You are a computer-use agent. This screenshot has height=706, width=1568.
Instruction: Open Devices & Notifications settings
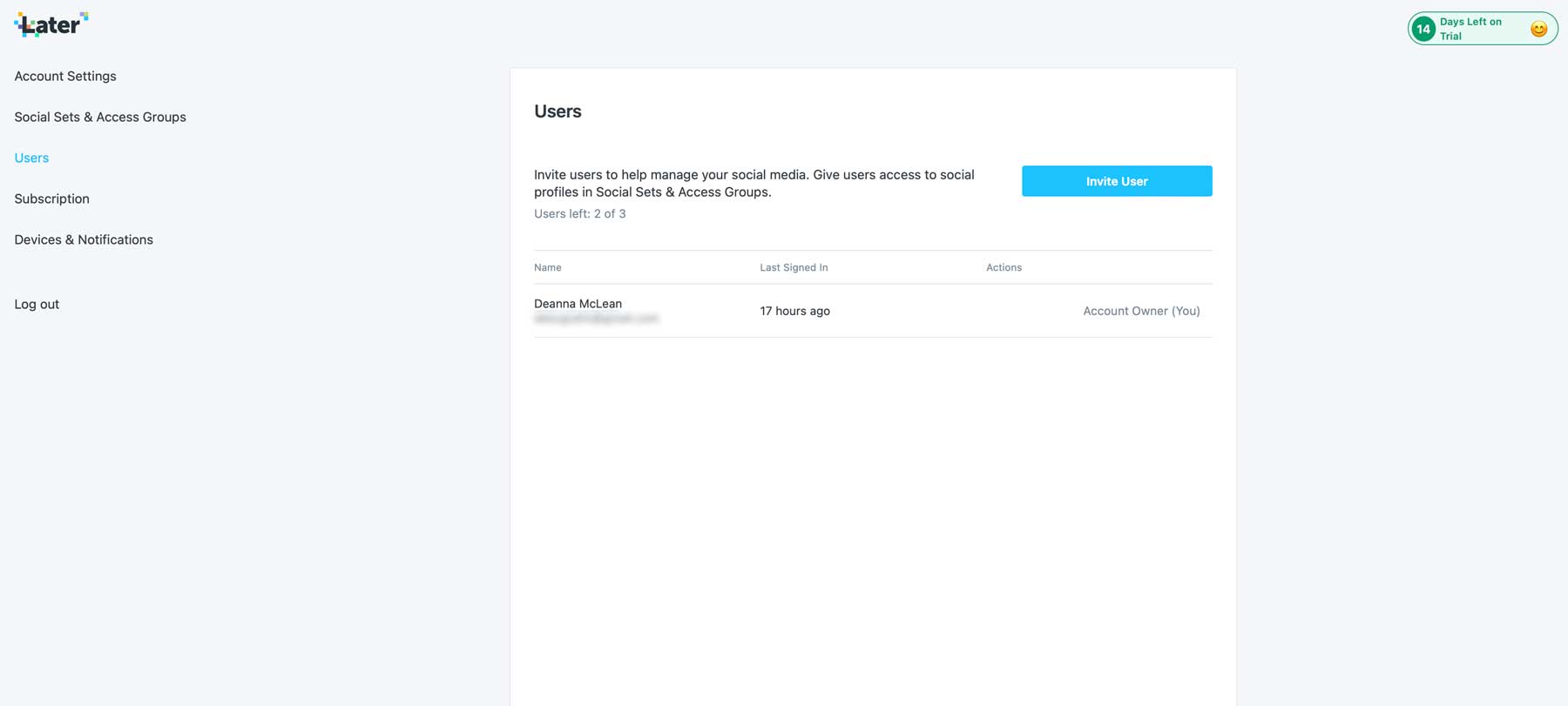[x=84, y=239]
